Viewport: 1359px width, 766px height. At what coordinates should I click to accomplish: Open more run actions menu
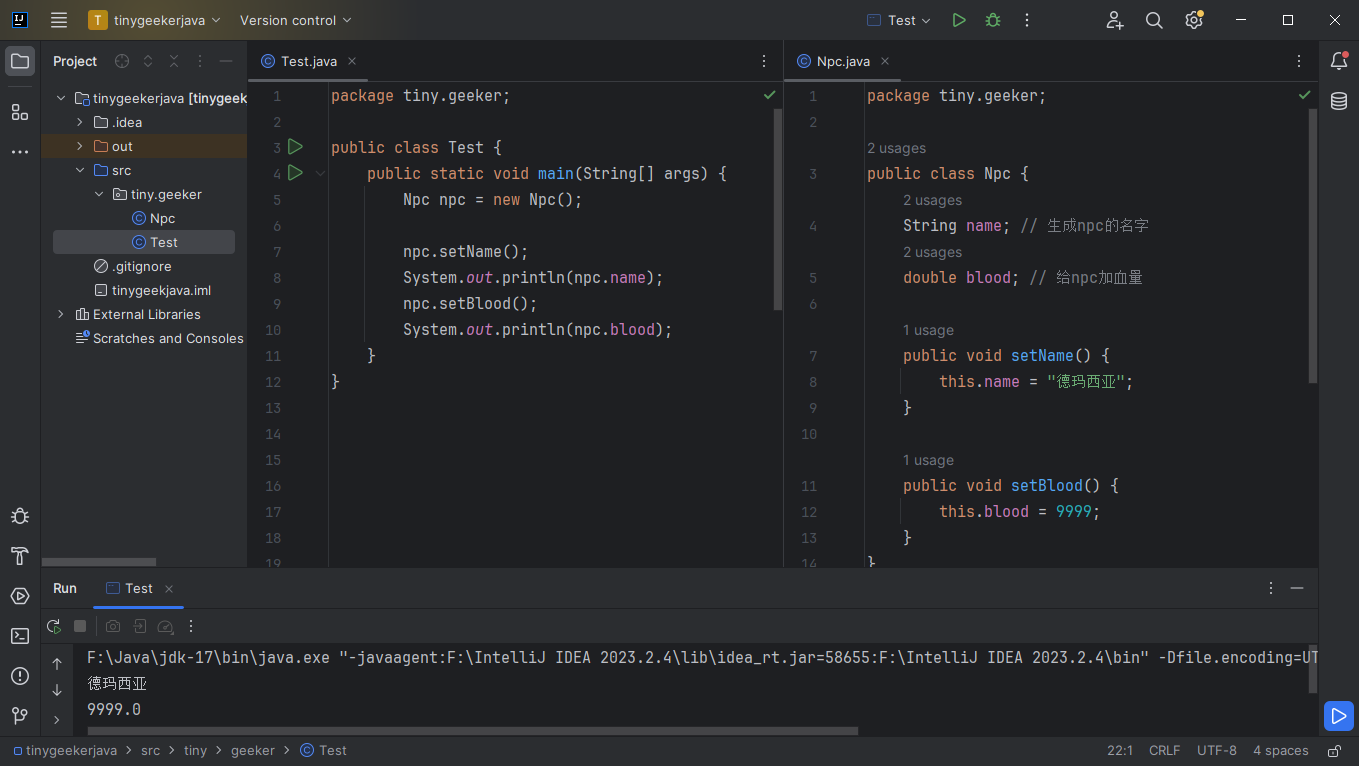pyautogui.click(x=1026, y=20)
